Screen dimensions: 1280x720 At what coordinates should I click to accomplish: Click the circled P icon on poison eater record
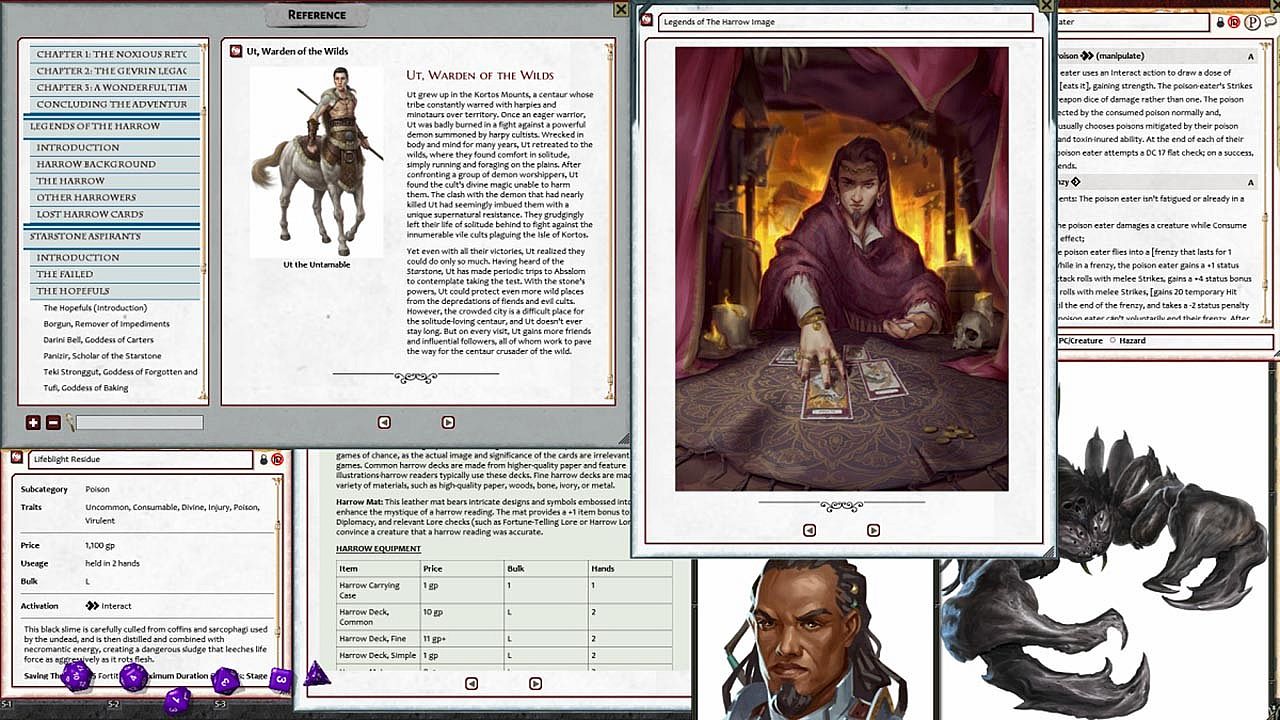tap(1251, 22)
